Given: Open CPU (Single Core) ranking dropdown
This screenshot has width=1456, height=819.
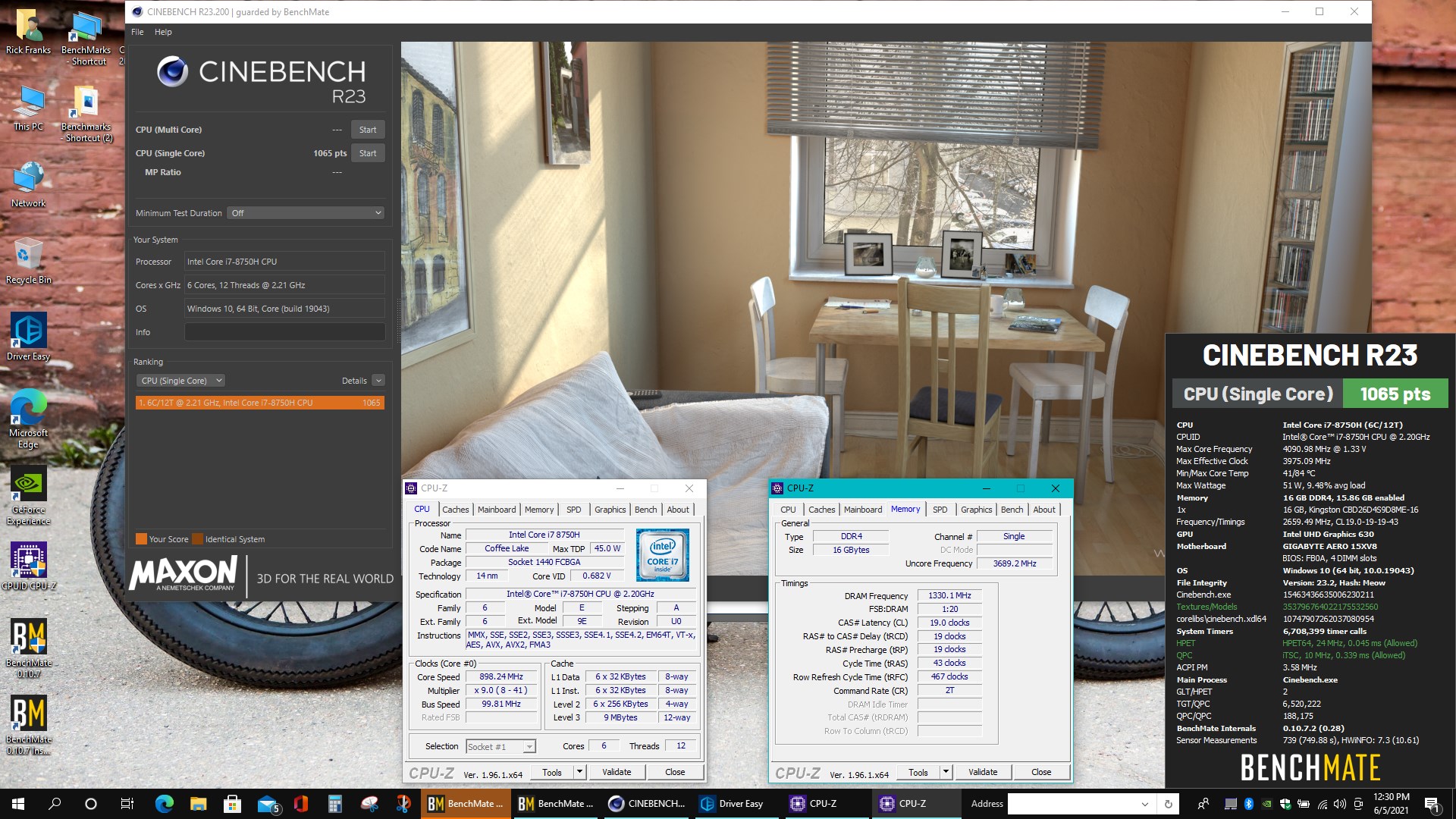Looking at the screenshot, I should 181,381.
